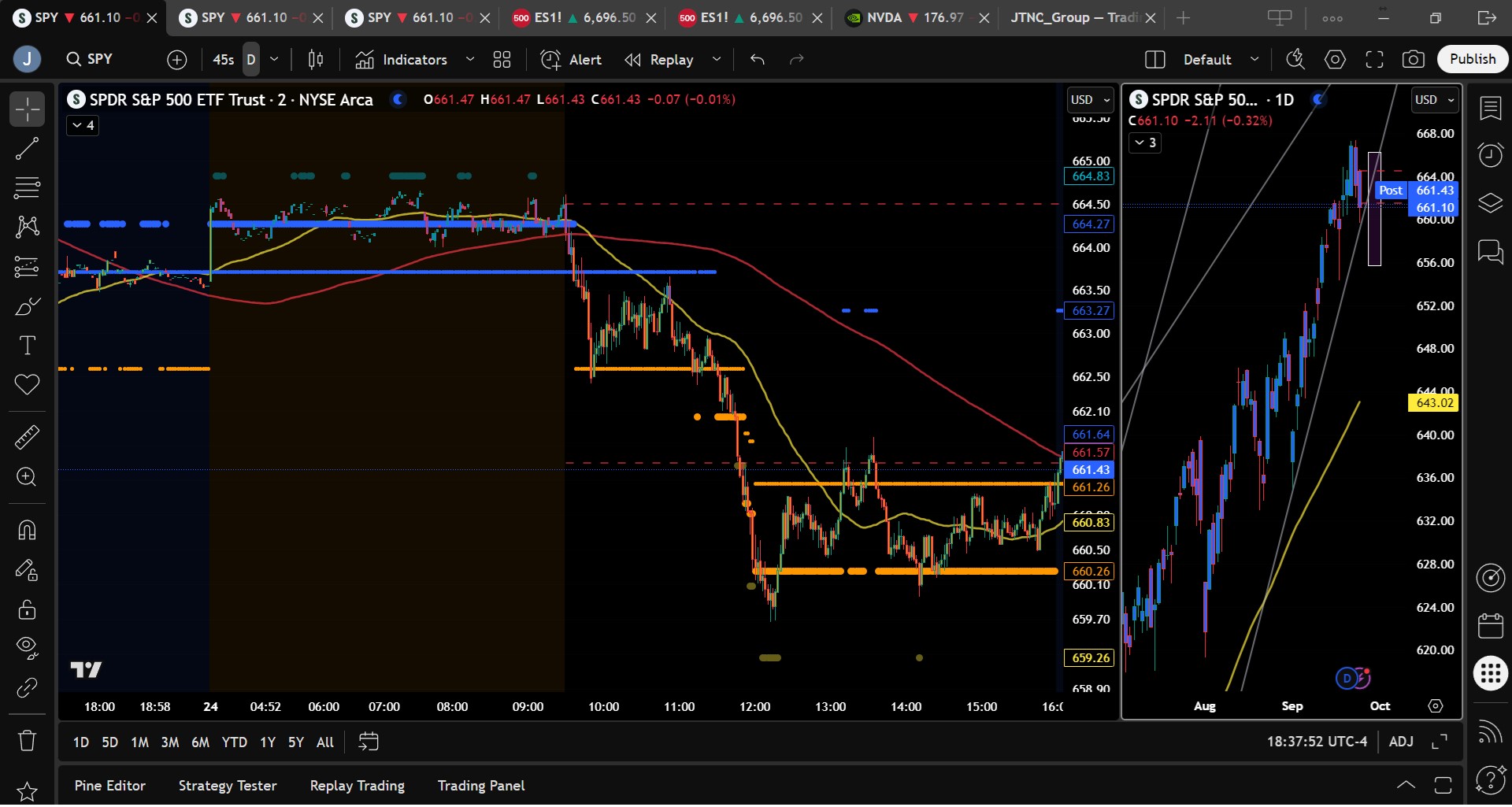Start bar Replay mode
The height and width of the screenshot is (807, 1512).
click(659, 60)
